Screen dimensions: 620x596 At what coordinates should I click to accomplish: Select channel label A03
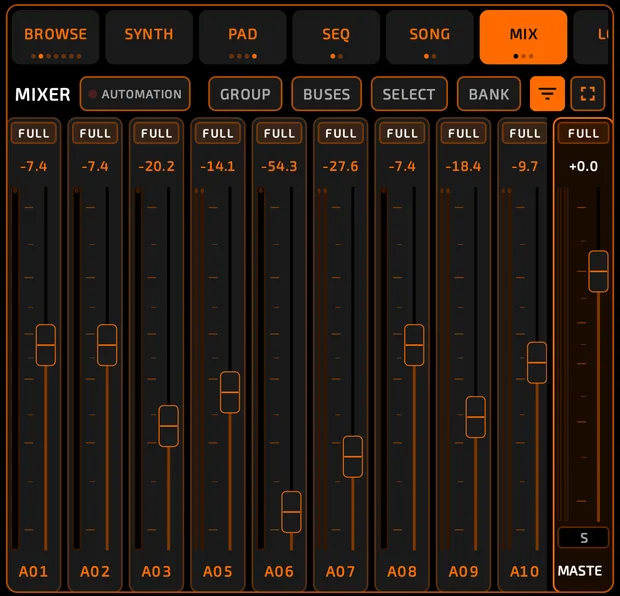click(x=157, y=571)
